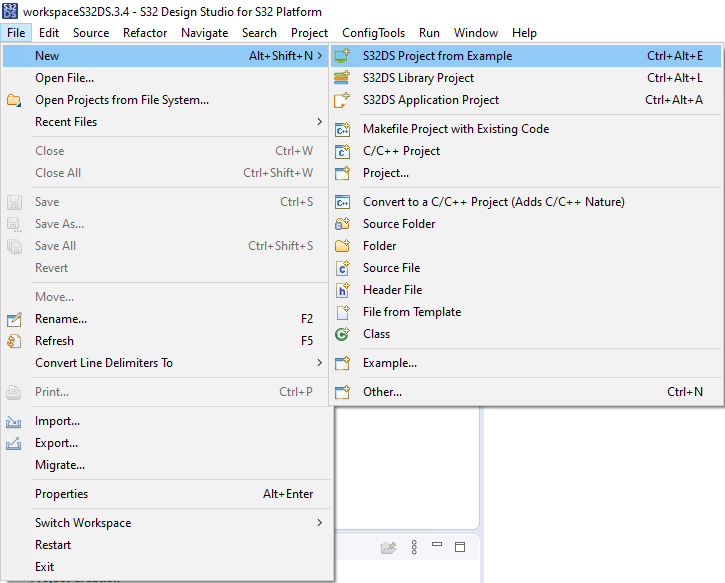Open the ConfigTools menu
This screenshot has width=725, height=583.
[373, 33]
